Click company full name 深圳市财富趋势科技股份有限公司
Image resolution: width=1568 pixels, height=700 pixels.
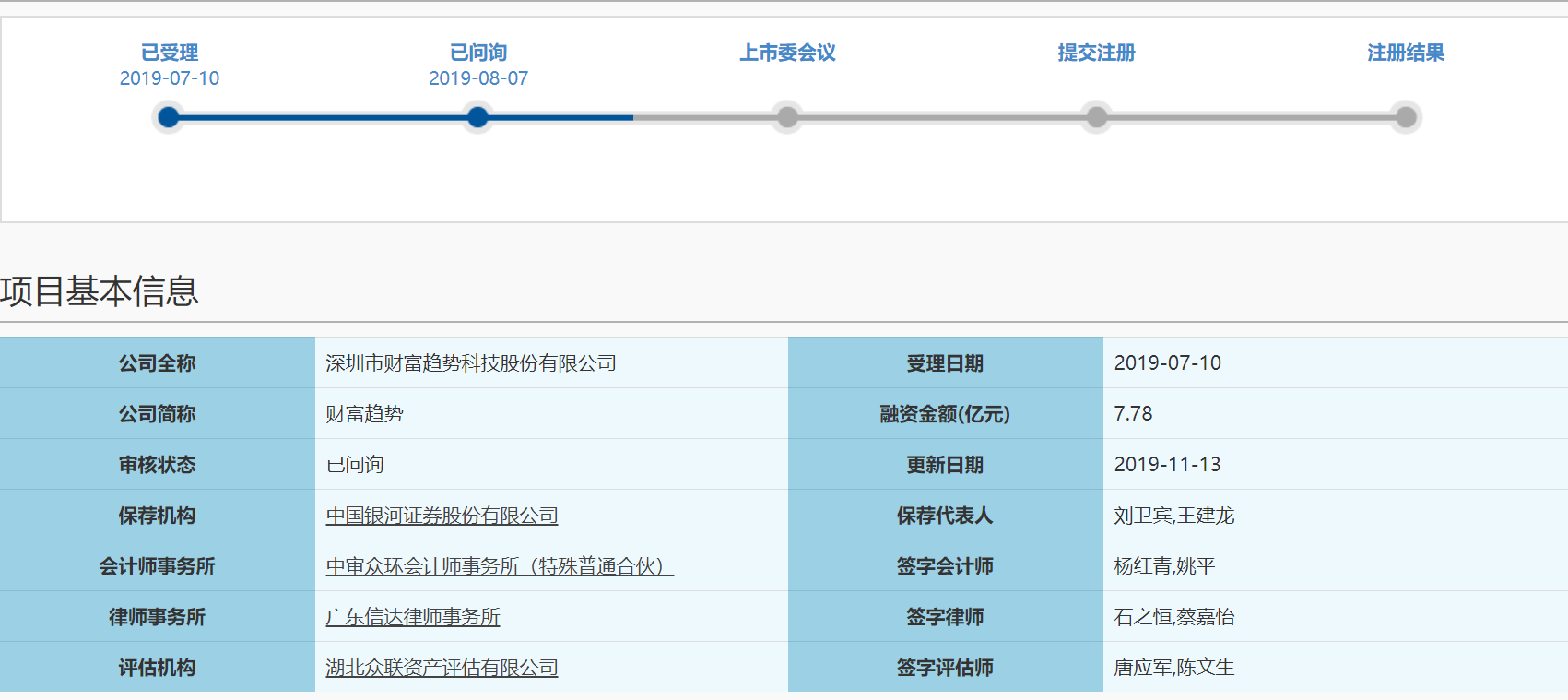coord(471,363)
